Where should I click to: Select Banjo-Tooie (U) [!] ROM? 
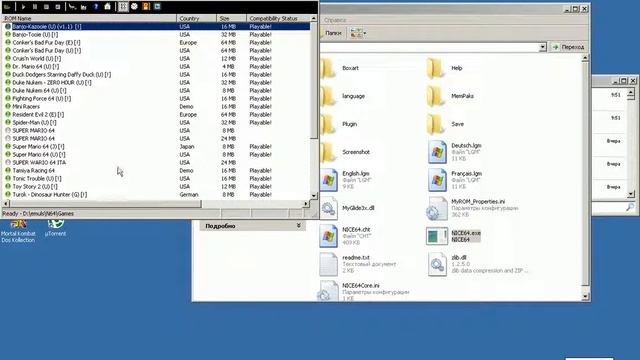click(157, 35)
